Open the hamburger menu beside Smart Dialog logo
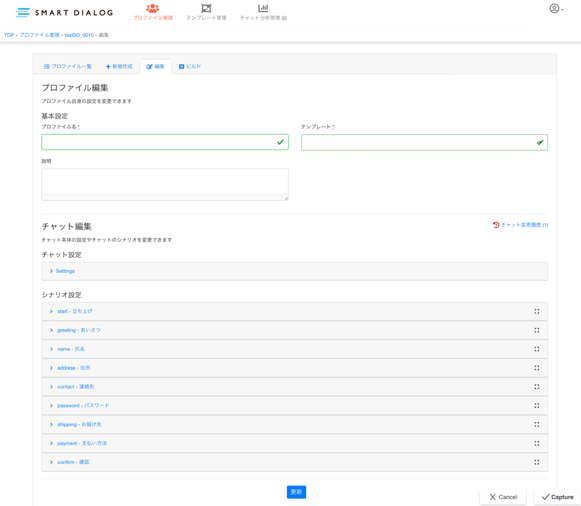The height and width of the screenshot is (506, 581). 23,13
